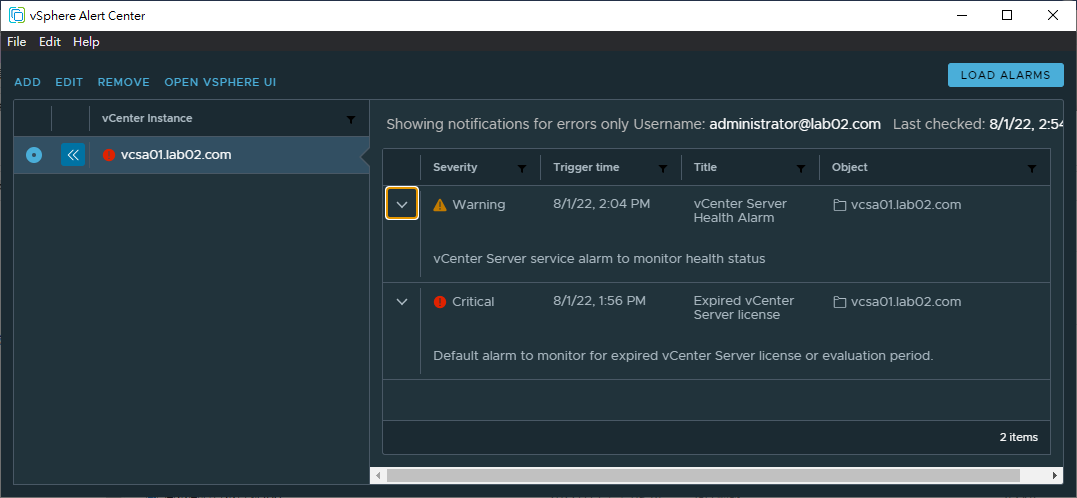This screenshot has height=498, width=1077.
Task: Click Expired vCenter Server license title
Action: (x=744, y=308)
